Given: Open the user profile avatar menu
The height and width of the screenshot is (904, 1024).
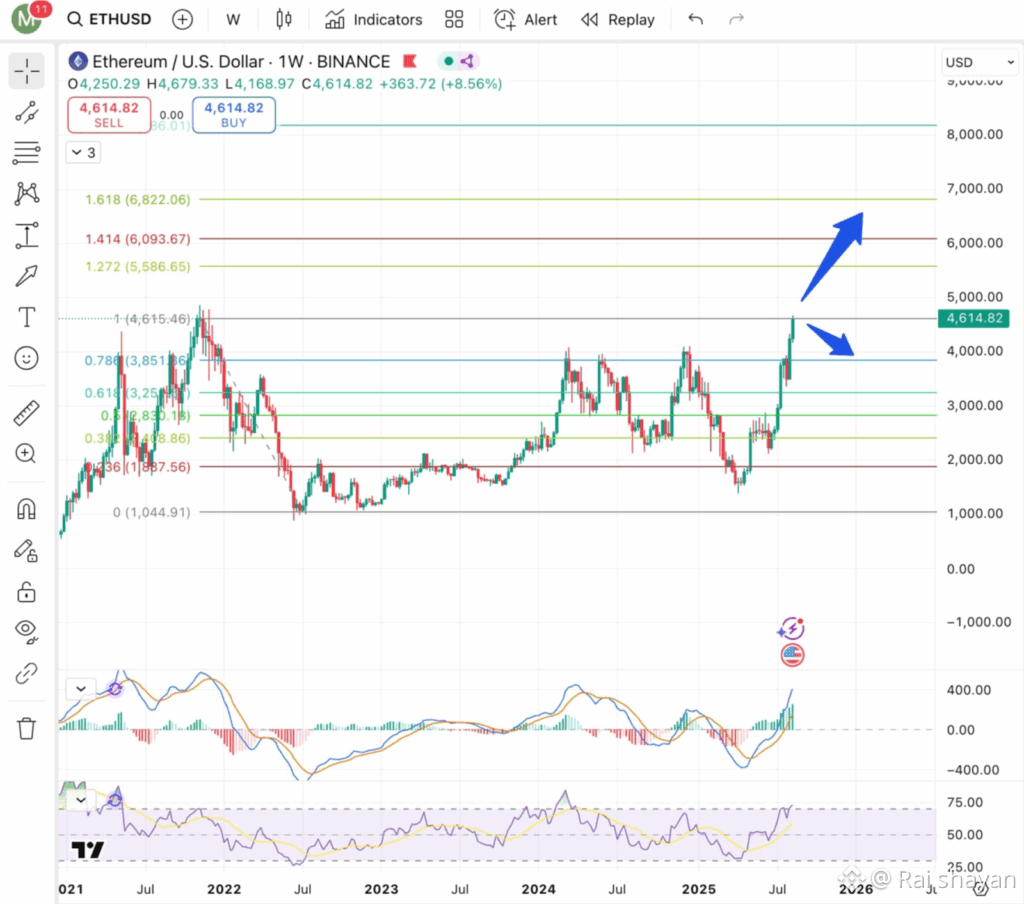Looking at the screenshot, I should tap(27, 18).
